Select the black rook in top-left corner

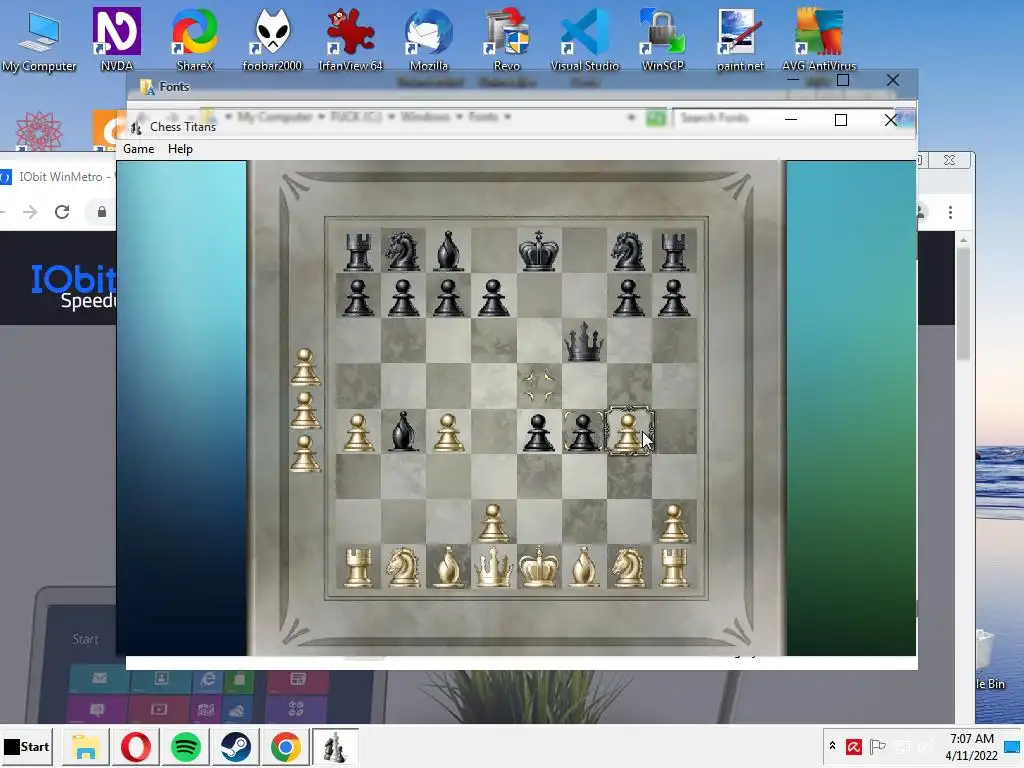tap(358, 252)
